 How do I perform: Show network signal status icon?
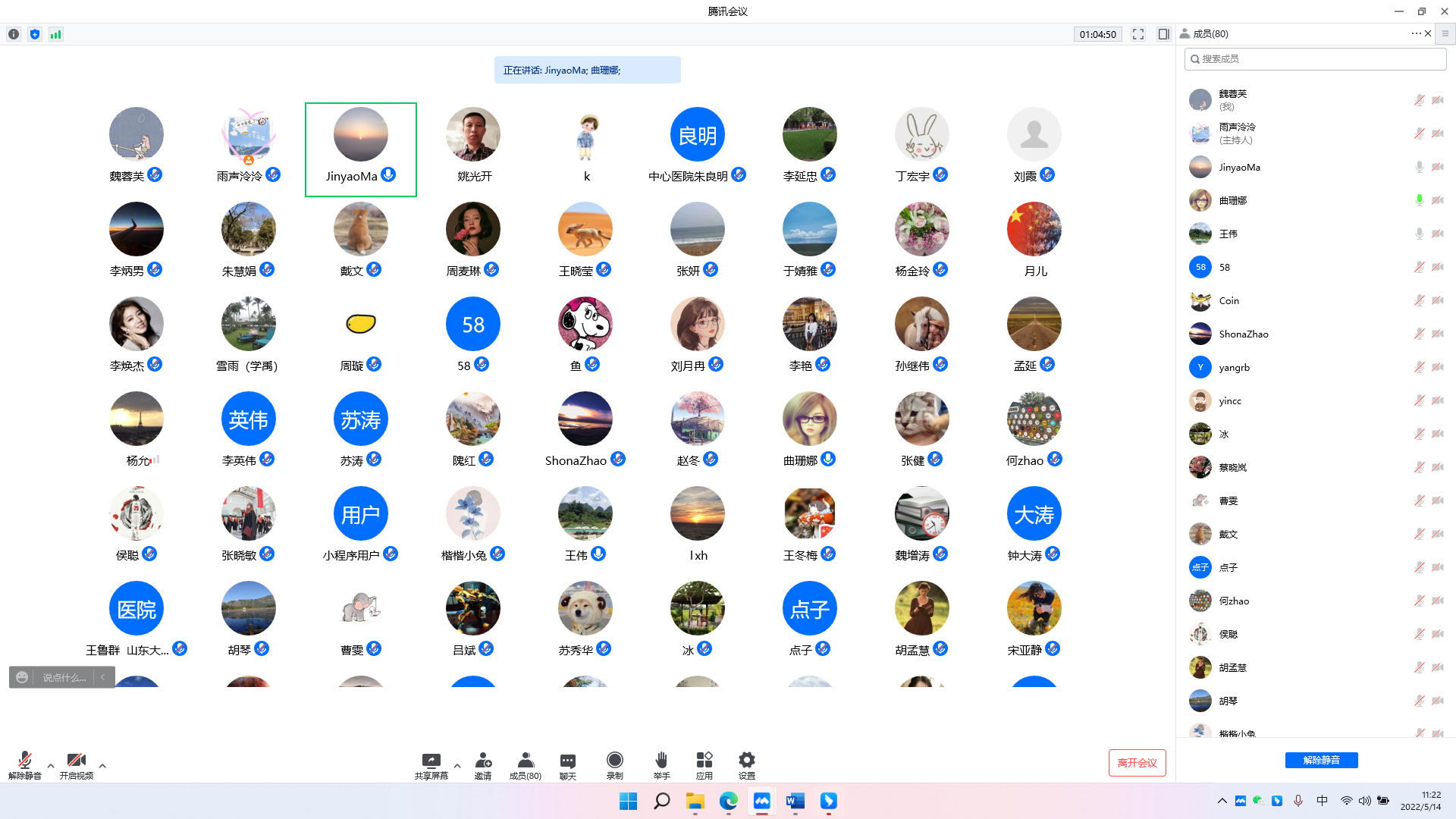click(56, 34)
